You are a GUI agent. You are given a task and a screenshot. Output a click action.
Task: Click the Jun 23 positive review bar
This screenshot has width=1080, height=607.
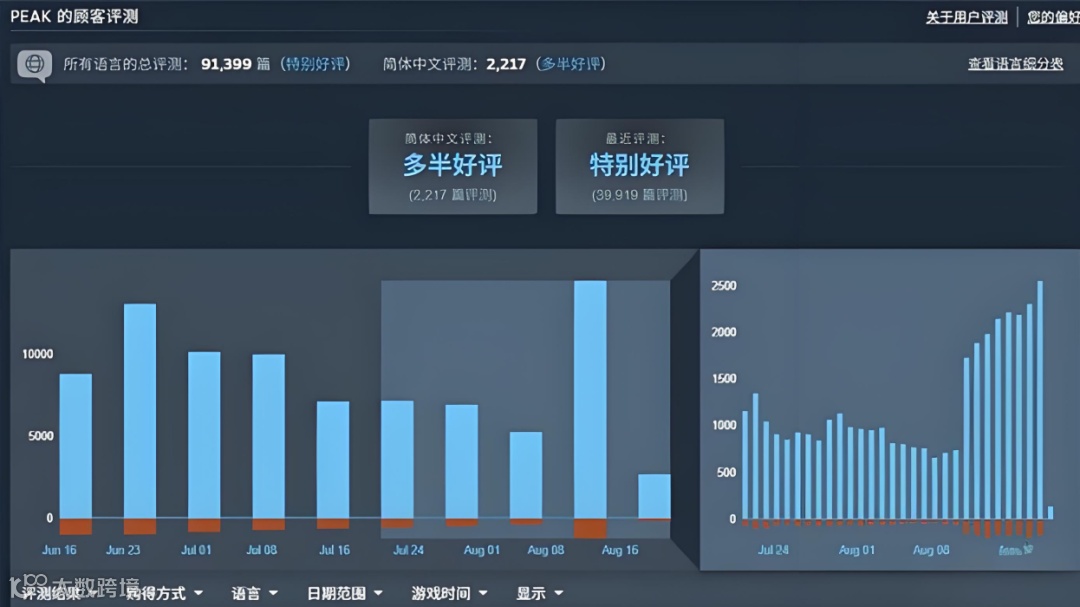140,411
